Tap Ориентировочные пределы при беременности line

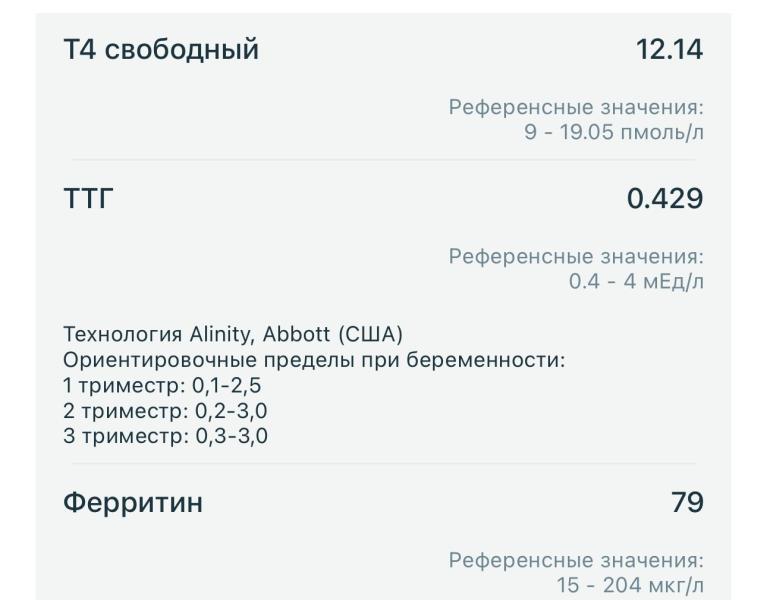tap(314, 360)
